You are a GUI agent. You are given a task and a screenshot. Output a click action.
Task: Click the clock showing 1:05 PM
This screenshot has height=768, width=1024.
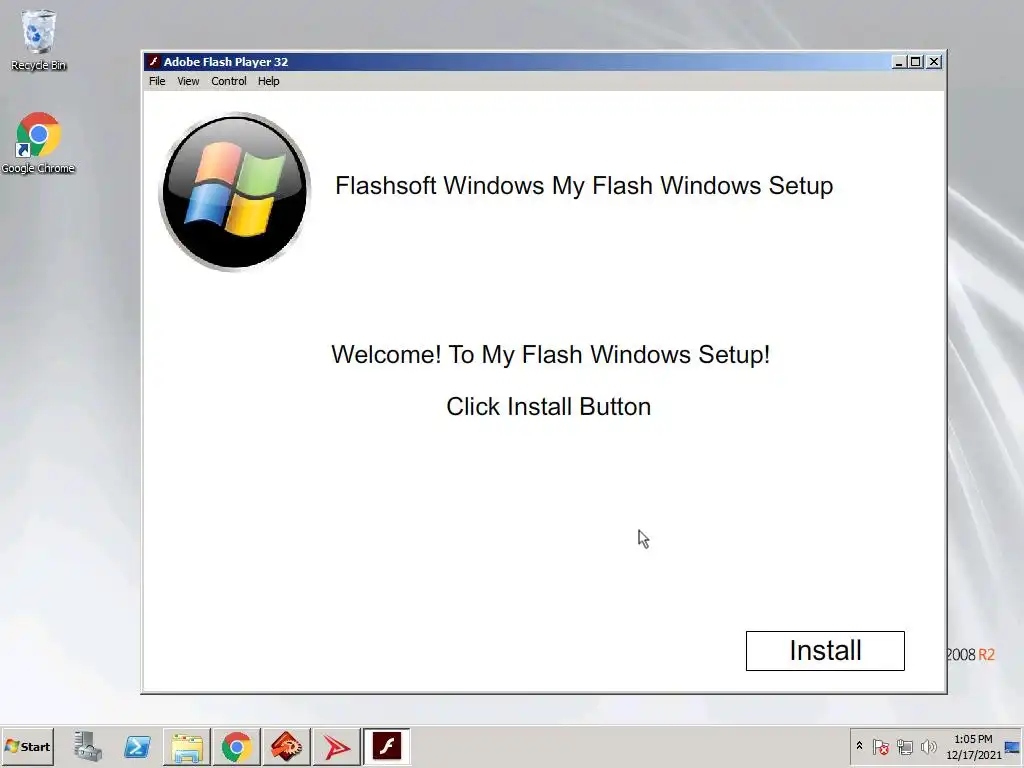click(x=973, y=746)
